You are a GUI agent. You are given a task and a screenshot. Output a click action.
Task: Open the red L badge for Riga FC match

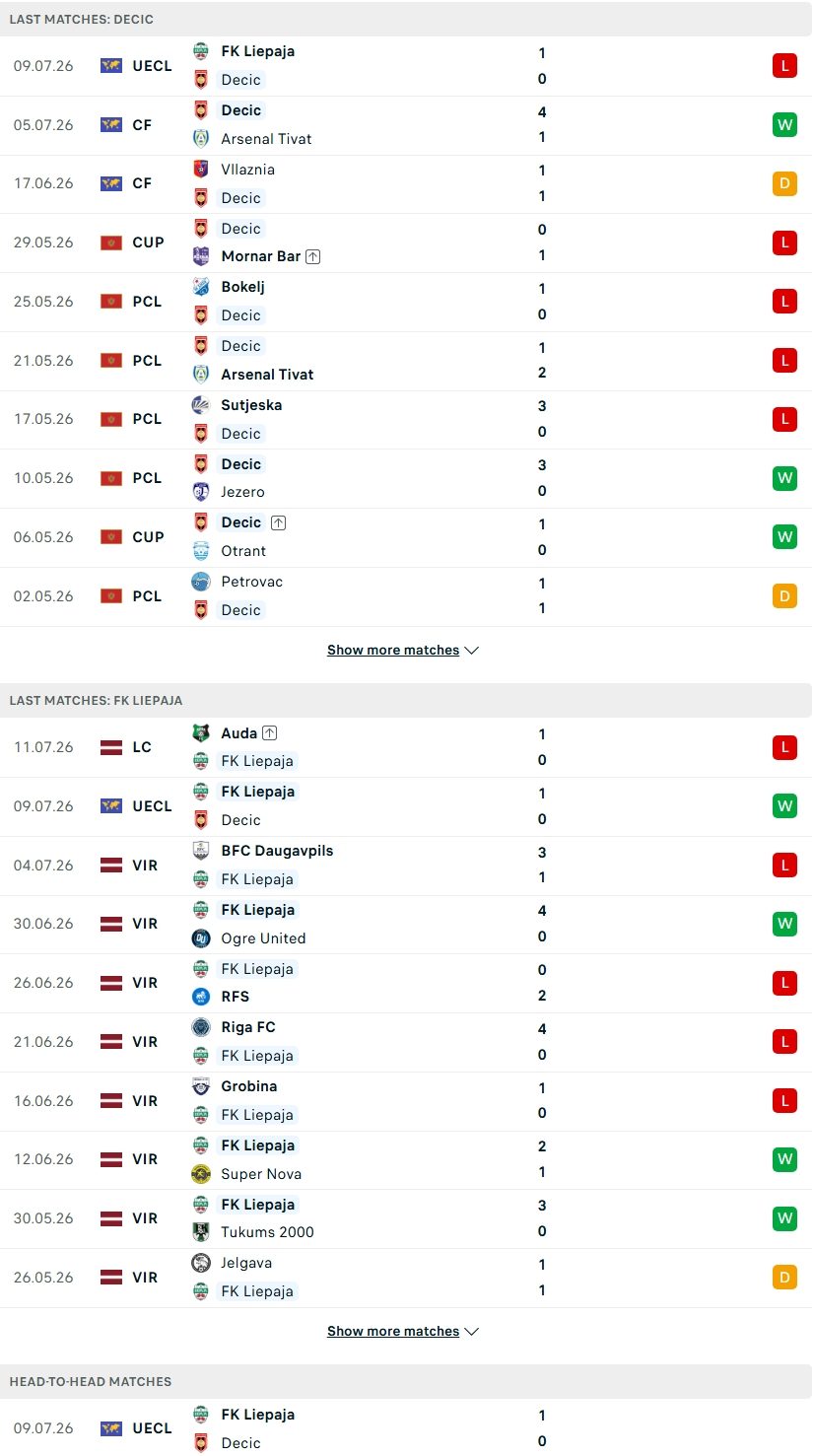[x=784, y=1041]
